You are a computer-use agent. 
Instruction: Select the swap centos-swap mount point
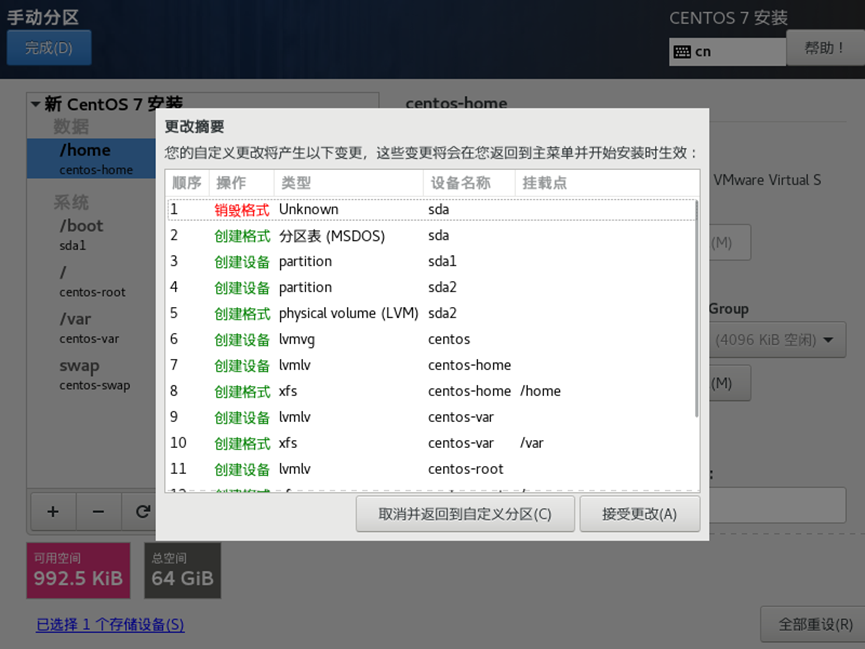click(x=92, y=374)
